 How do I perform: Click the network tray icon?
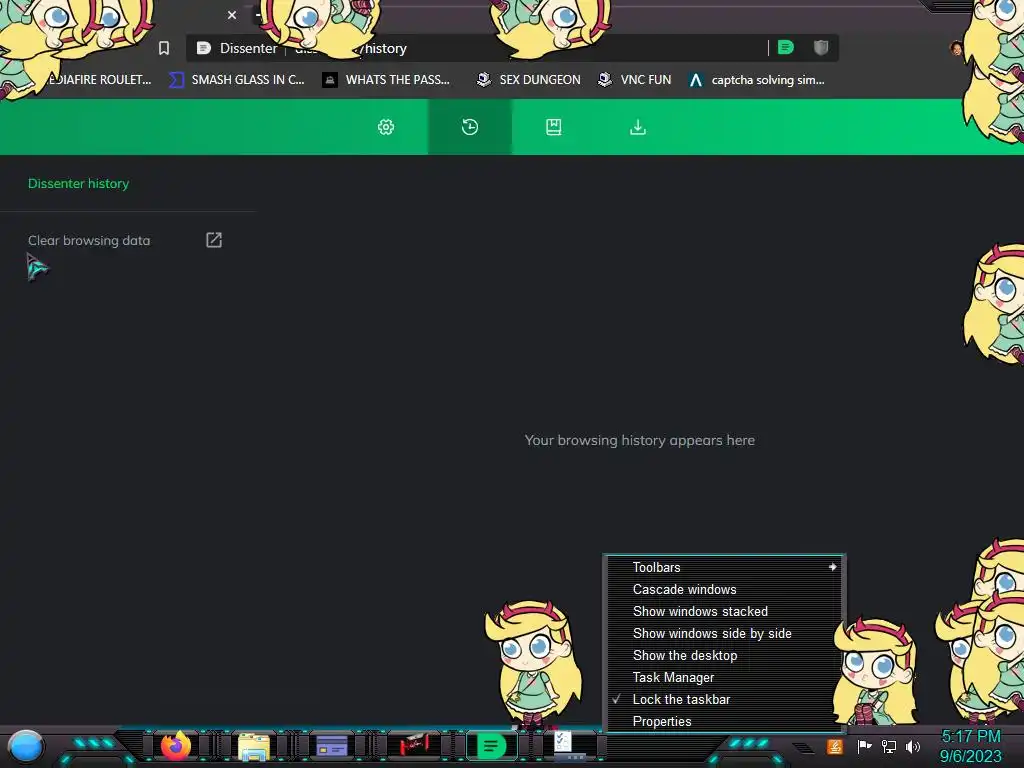point(889,746)
